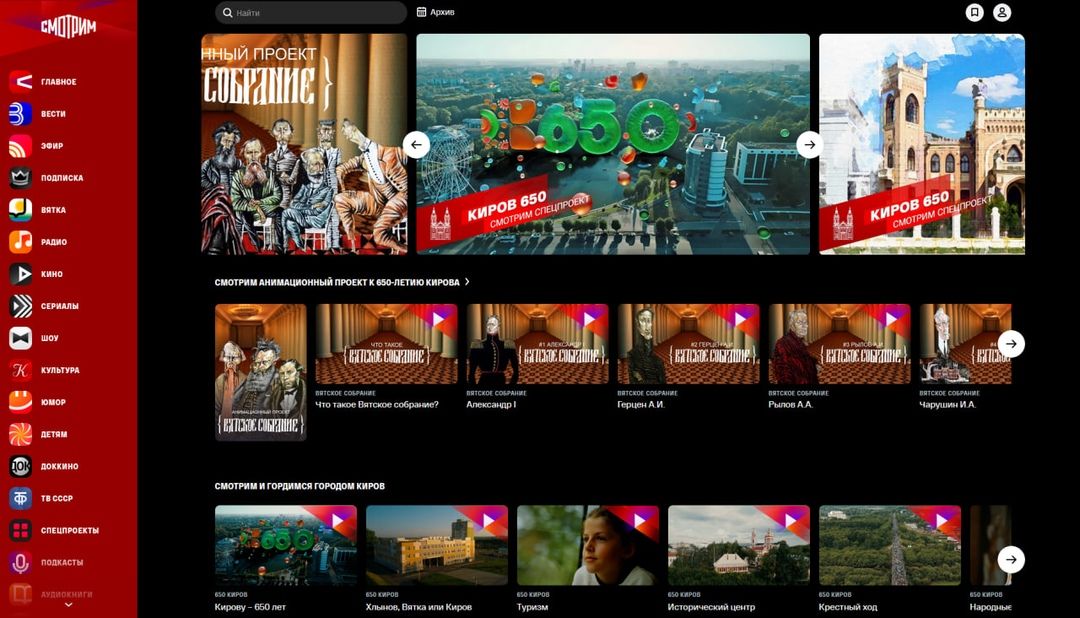Select the Радио music note icon

click(x=21, y=242)
